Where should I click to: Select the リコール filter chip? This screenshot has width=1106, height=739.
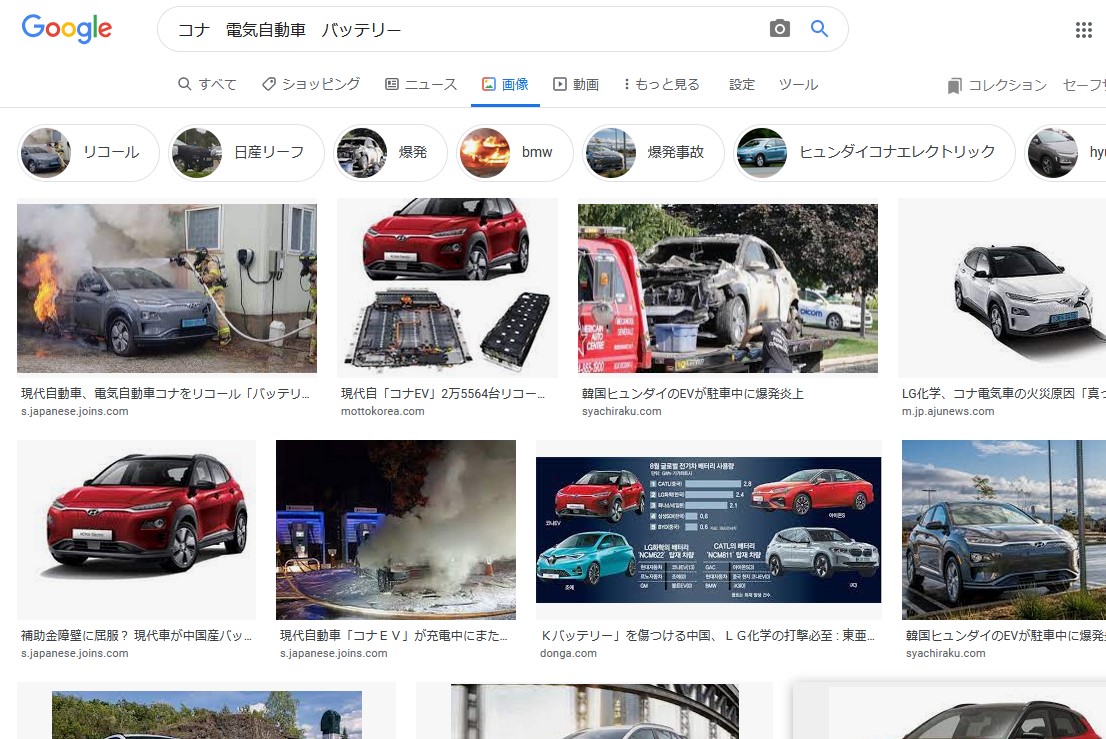point(89,153)
